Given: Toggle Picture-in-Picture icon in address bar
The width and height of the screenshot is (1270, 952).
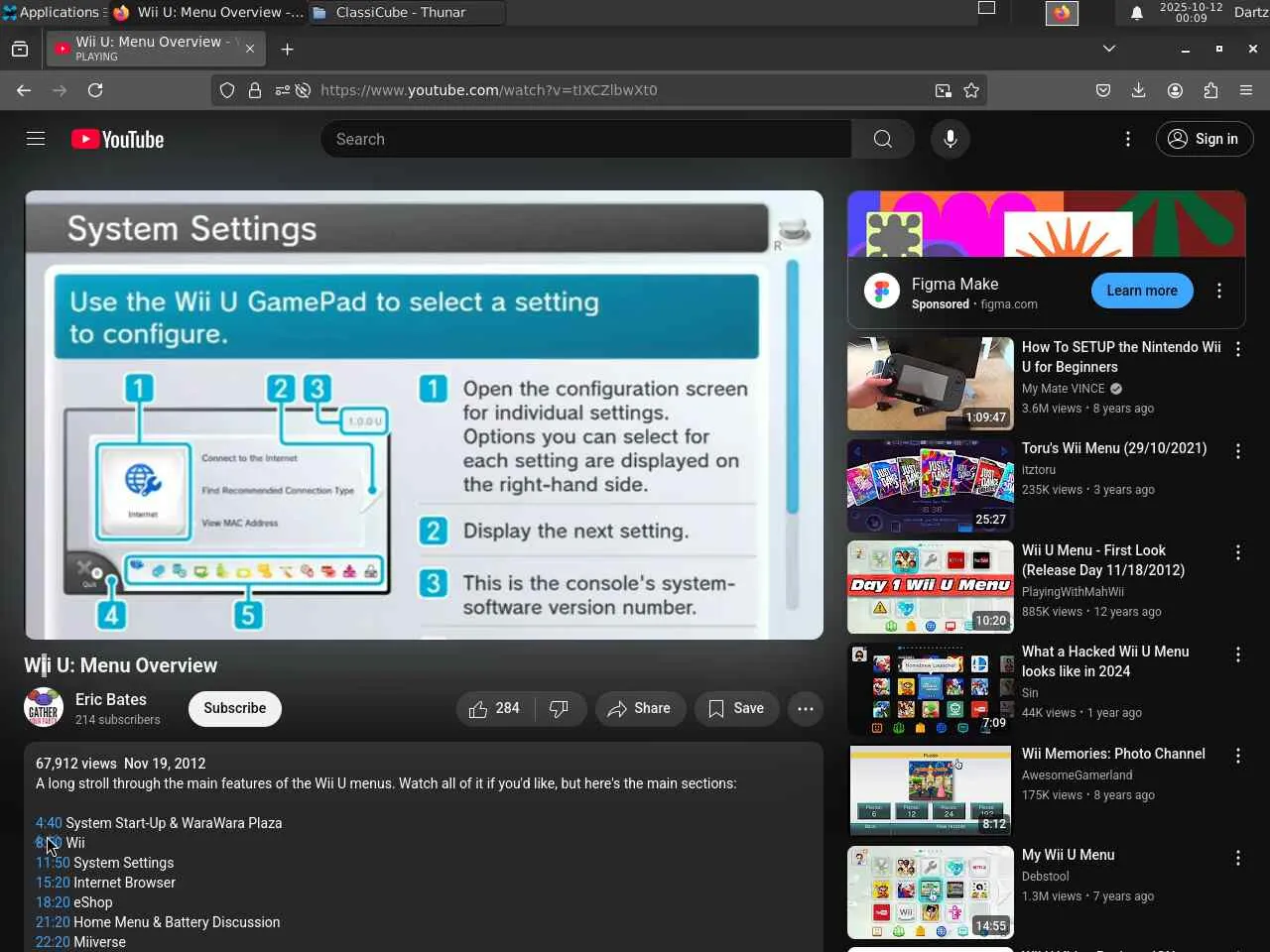Looking at the screenshot, I should 943,90.
